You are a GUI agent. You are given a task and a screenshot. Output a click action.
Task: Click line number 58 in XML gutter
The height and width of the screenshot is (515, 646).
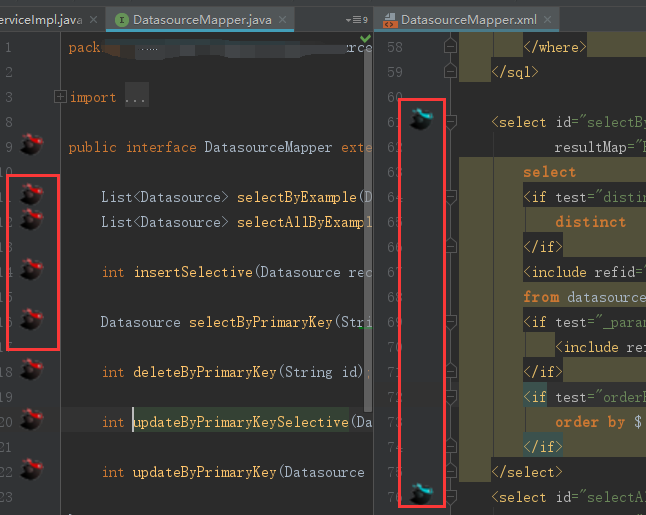click(395, 47)
